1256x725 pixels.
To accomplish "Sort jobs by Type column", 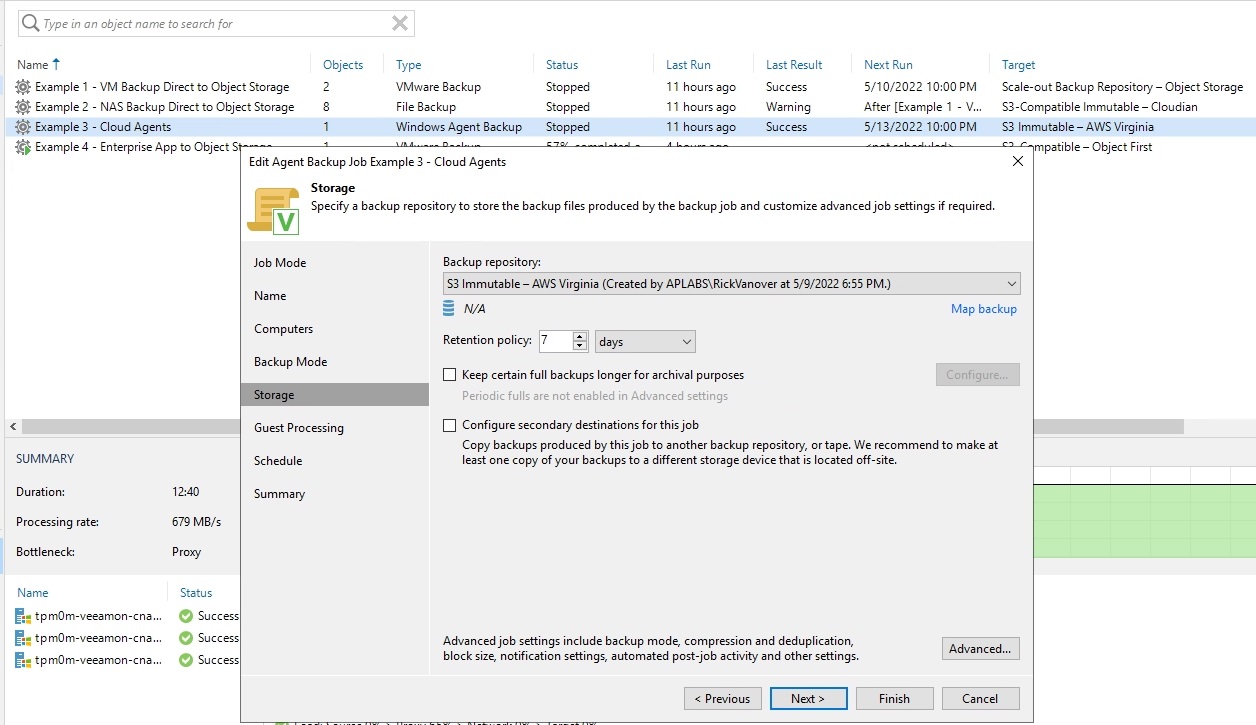I will pyautogui.click(x=408, y=65).
